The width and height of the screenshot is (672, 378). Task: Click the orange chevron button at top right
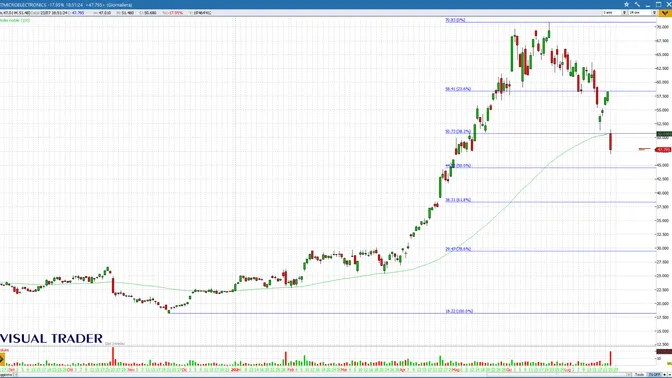[666, 13]
